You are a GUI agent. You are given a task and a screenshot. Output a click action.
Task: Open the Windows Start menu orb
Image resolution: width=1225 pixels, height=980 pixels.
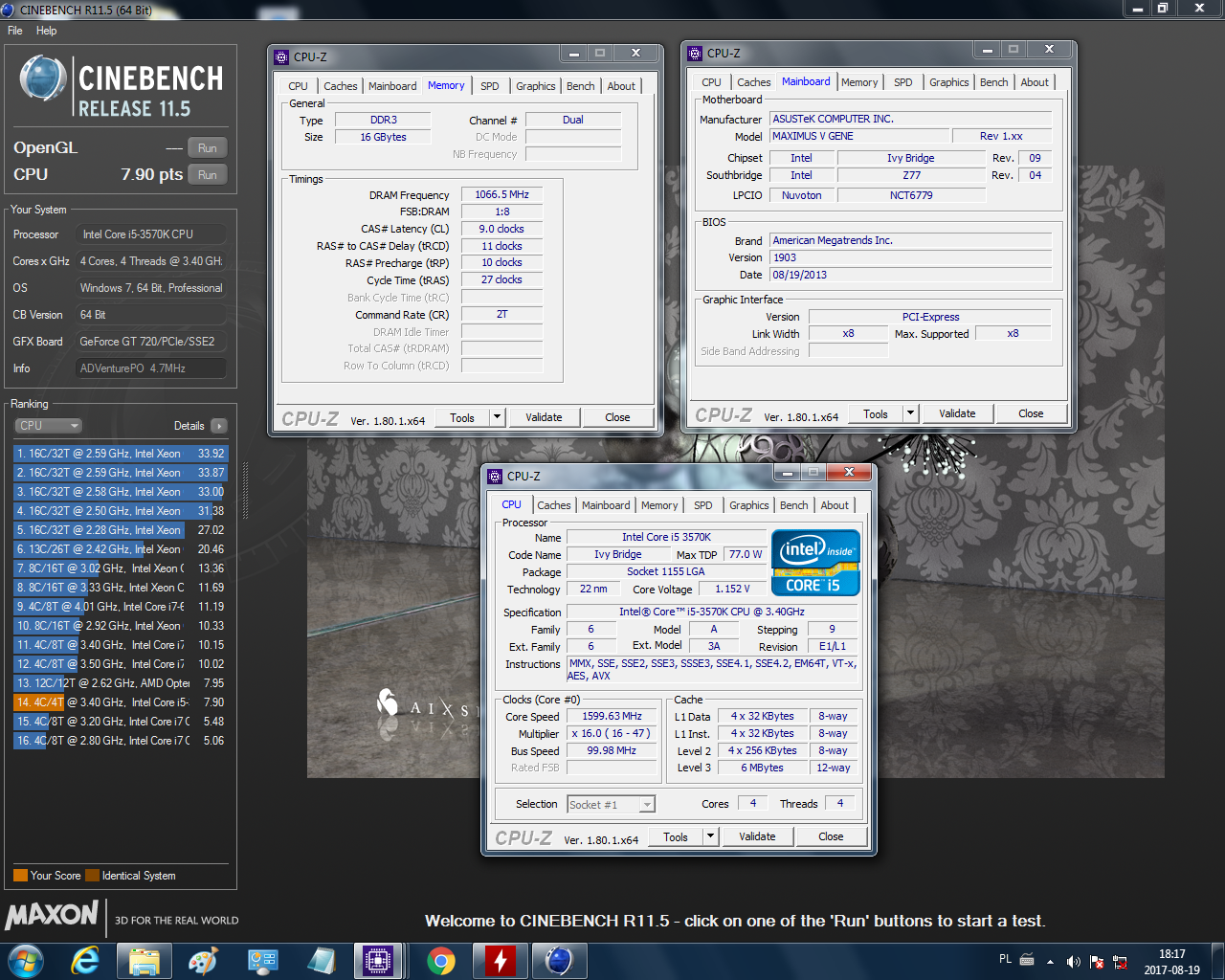click(26, 961)
